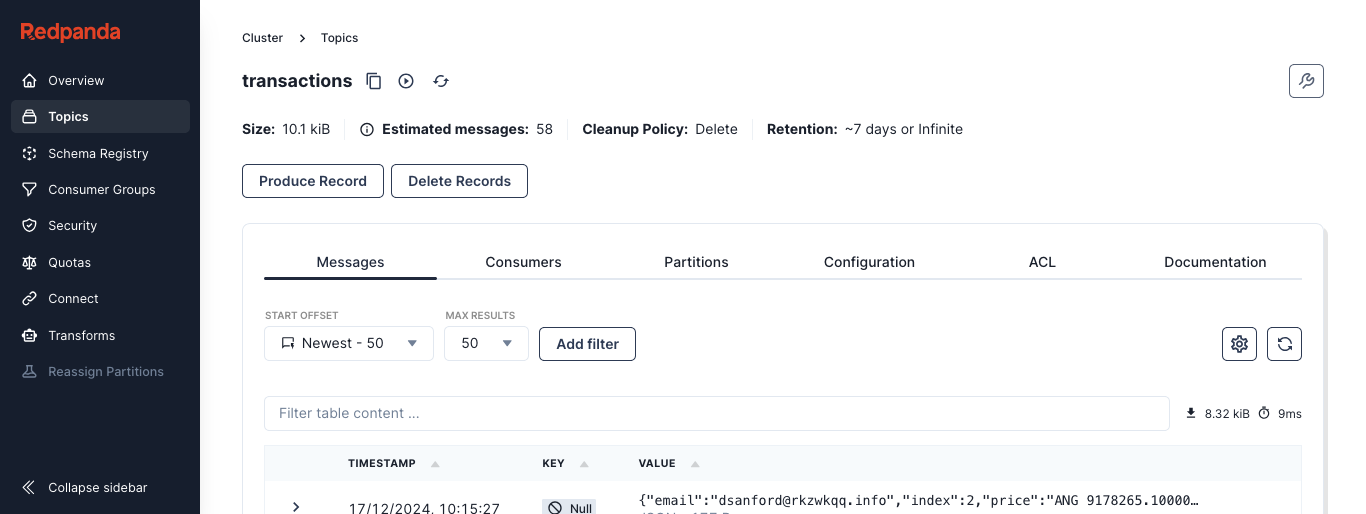Viewport: 1366px width, 514px height.
Task: Click the Quotas scale icon
Action: (29, 262)
